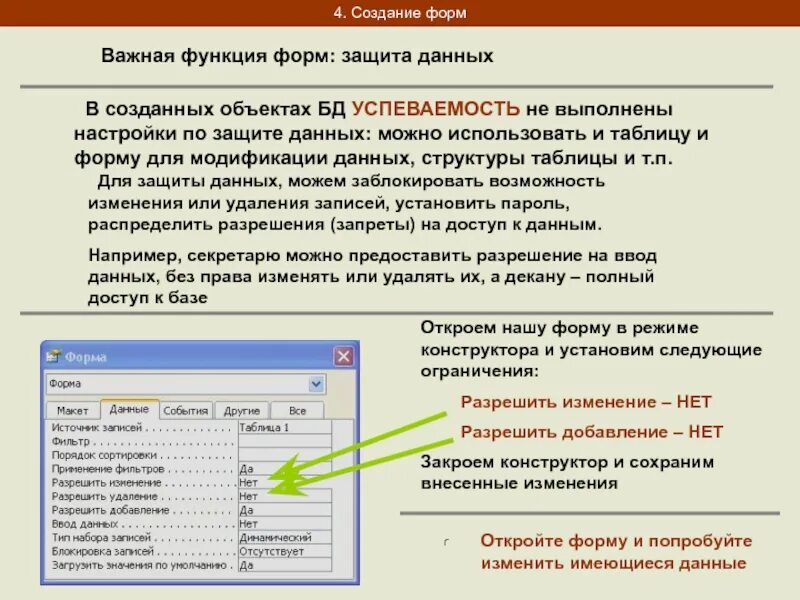Image resolution: width=800 pixels, height=600 pixels.
Task: Click the Источник записей property label
Action: coord(97,428)
